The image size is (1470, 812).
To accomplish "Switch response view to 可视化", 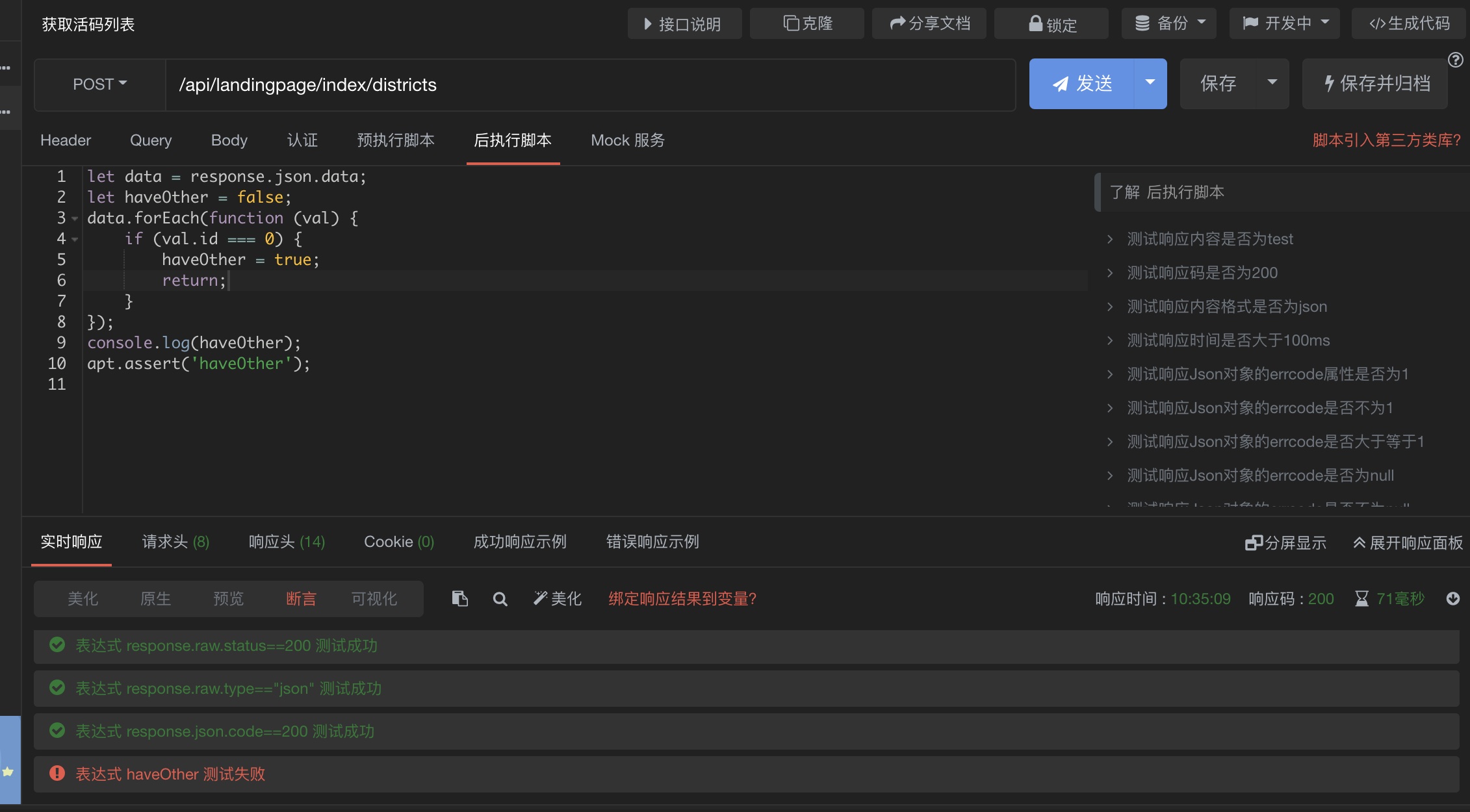I will coord(374,598).
